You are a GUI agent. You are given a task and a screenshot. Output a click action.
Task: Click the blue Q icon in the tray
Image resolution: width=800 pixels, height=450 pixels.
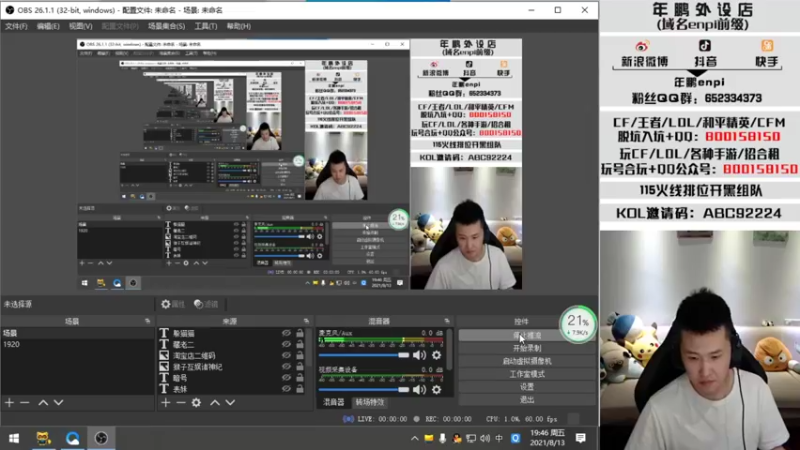pyautogui.click(x=516, y=438)
